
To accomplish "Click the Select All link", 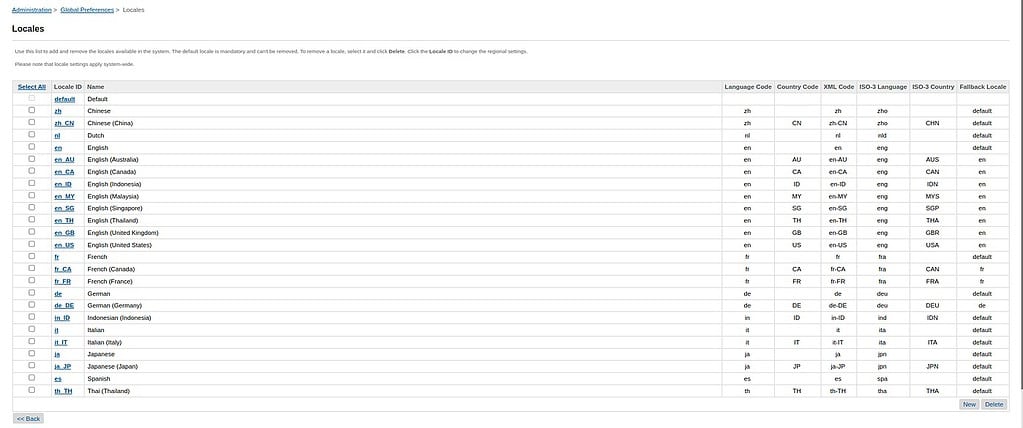I will pyautogui.click(x=31, y=87).
